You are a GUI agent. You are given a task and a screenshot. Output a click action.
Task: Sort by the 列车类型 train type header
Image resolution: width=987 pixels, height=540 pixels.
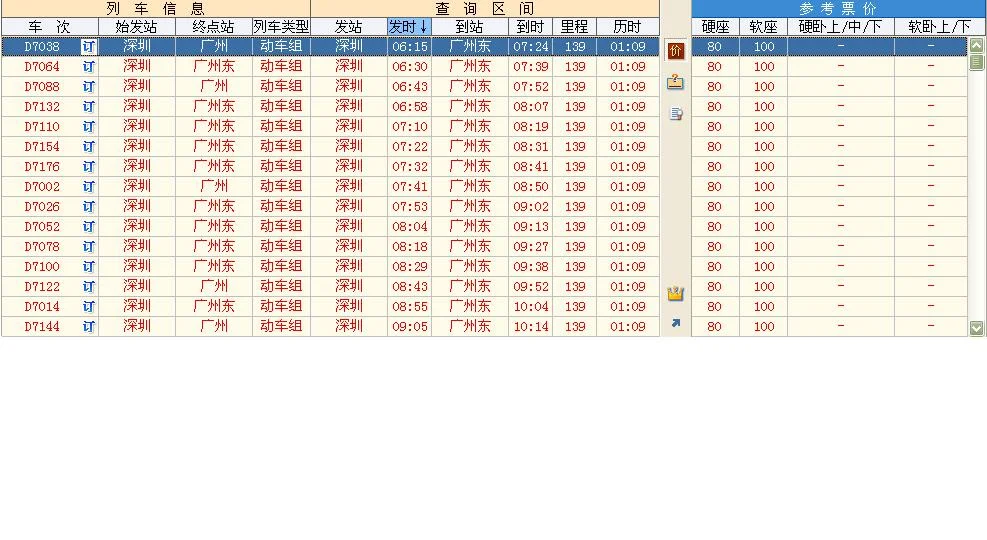[281, 27]
